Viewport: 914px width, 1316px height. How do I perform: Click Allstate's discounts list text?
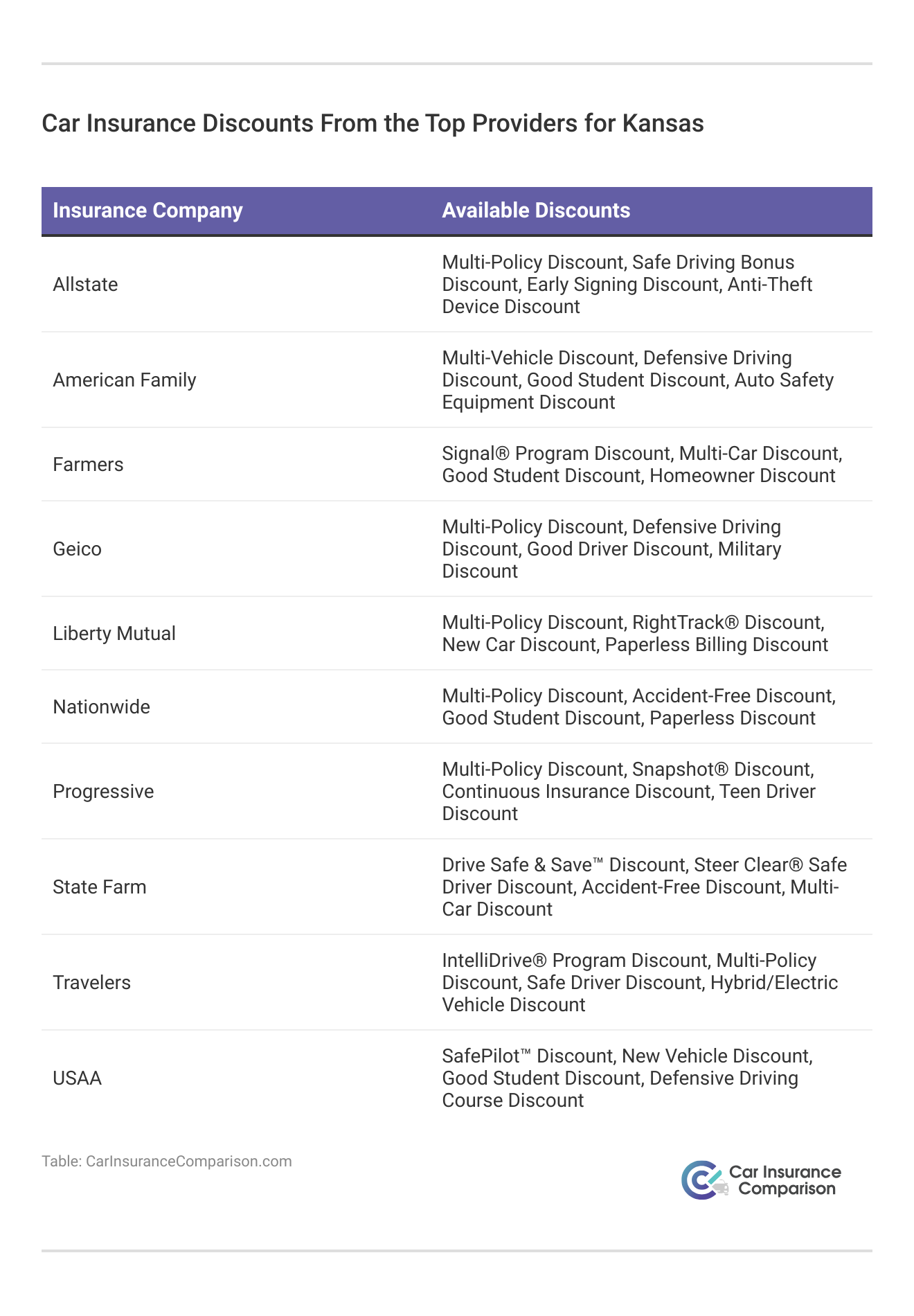[x=627, y=285]
